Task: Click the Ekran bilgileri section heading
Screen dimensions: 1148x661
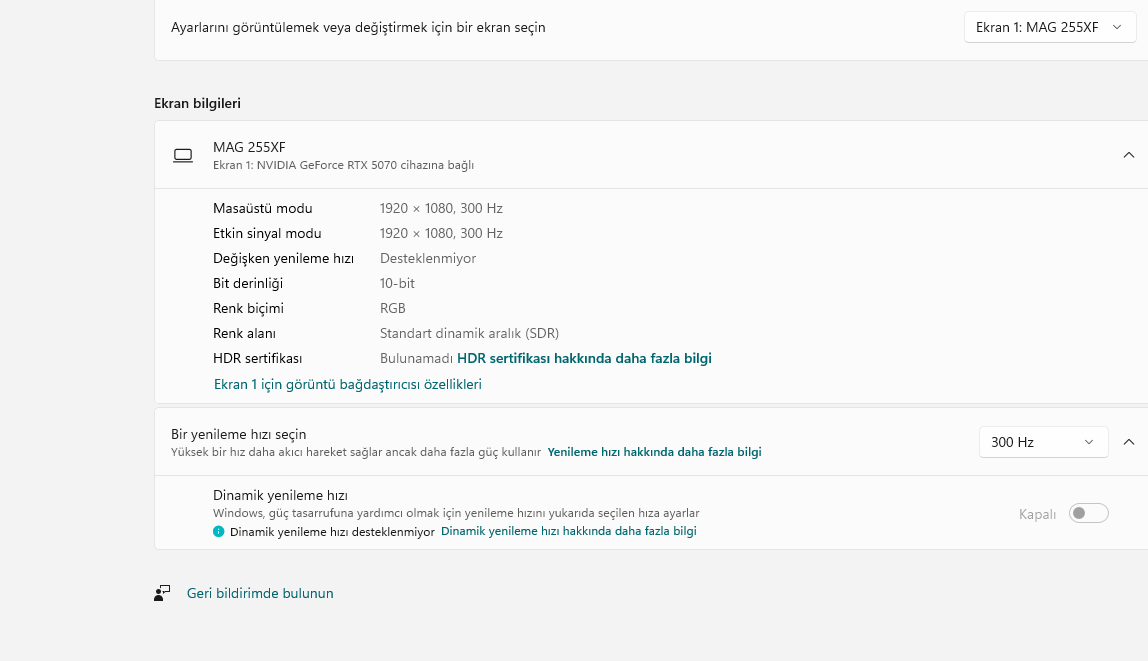Action: click(x=198, y=103)
